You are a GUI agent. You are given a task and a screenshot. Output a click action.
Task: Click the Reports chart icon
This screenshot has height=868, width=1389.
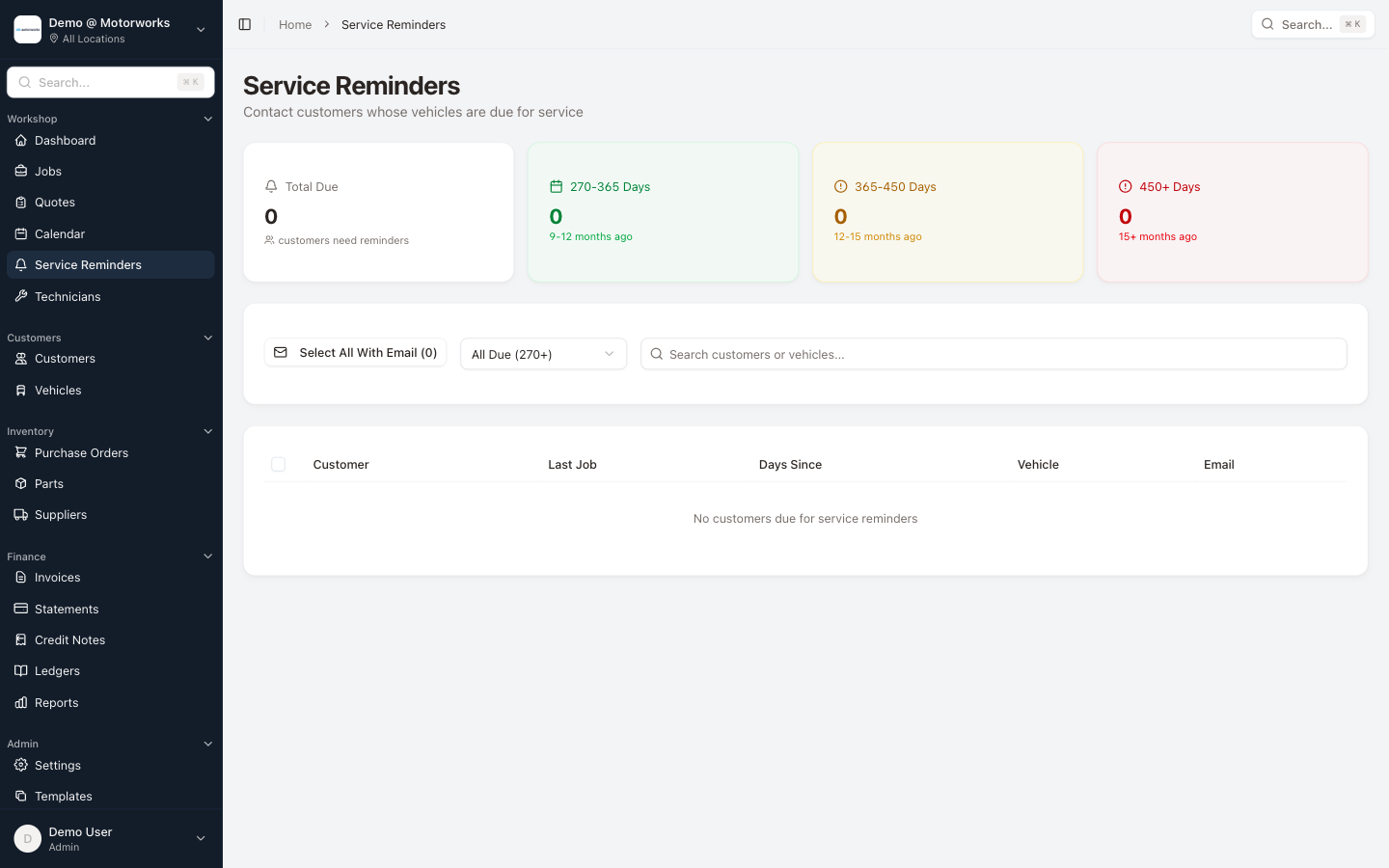coord(20,702)
